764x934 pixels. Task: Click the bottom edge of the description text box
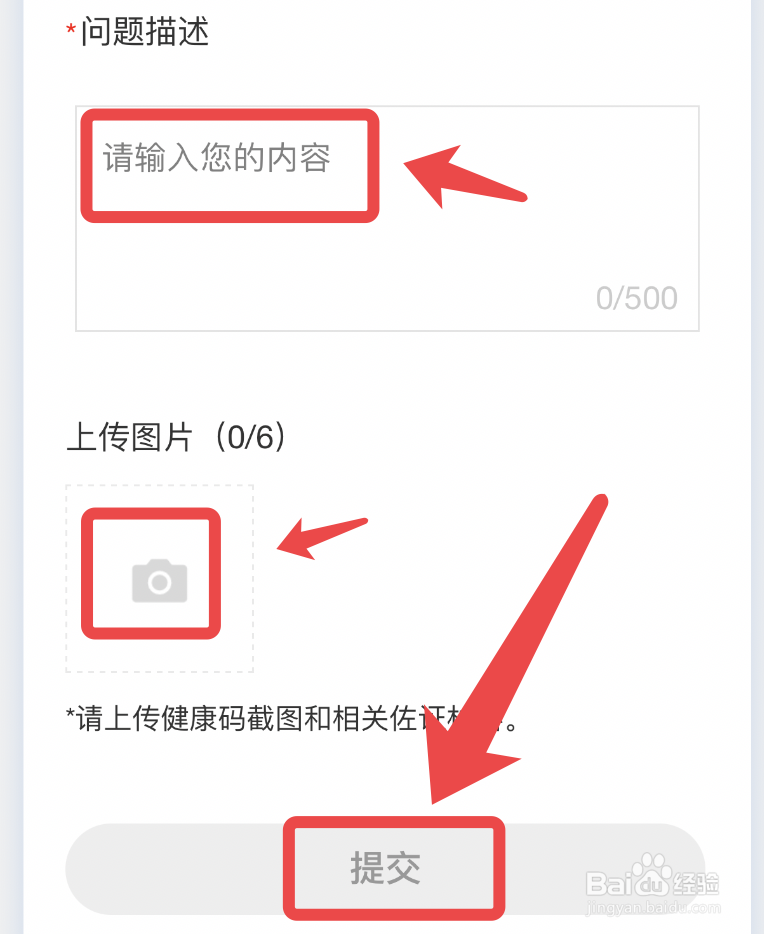tap(387, 330)
